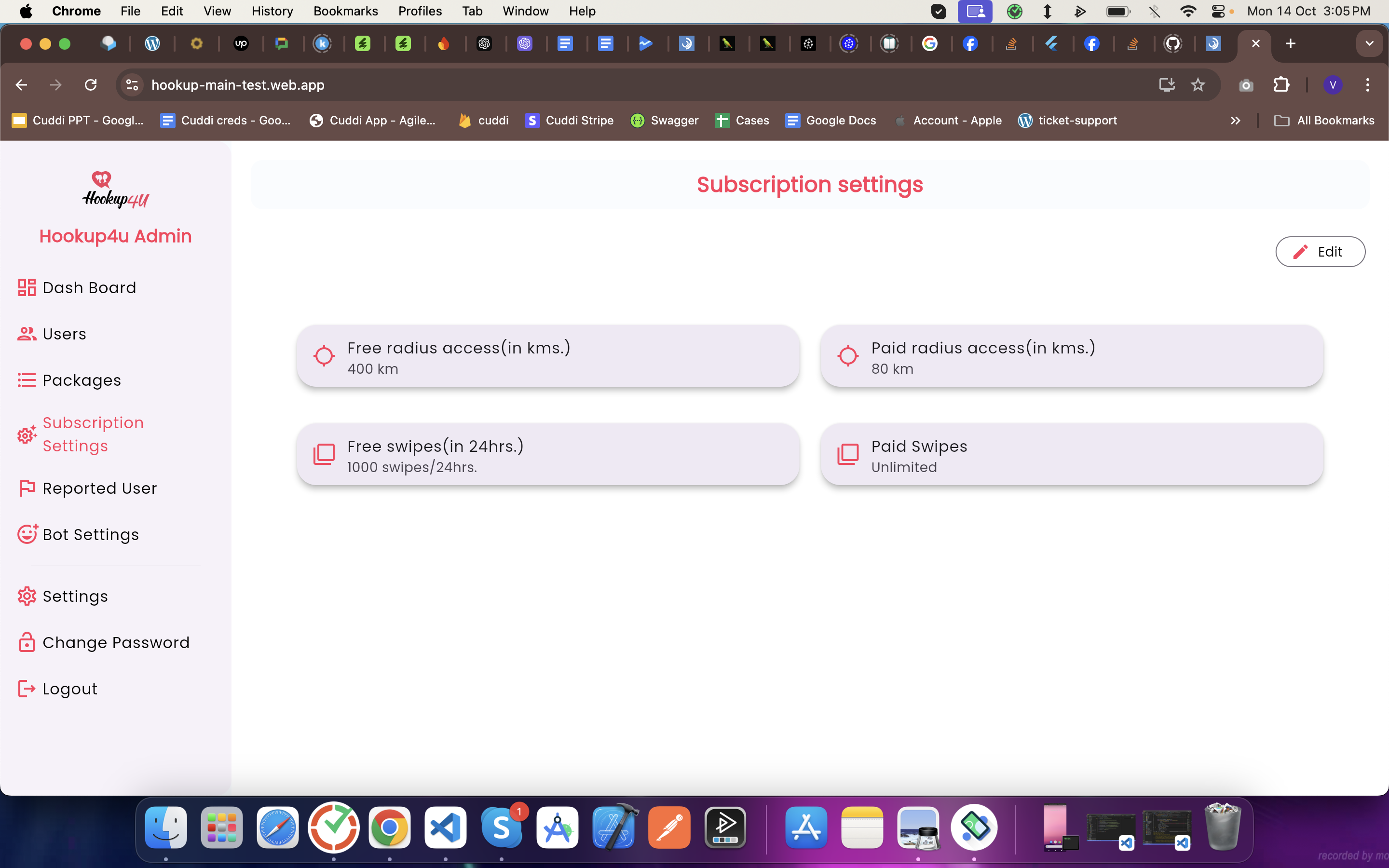Click the Settings gear icon
The image size is (1389, 868).
click(x=27, y=596)
